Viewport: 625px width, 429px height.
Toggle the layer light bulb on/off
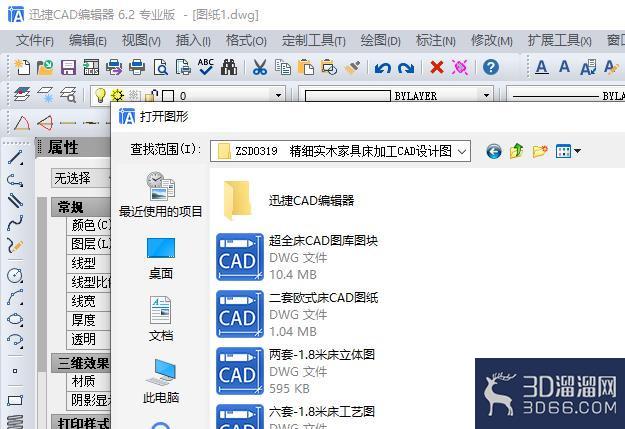click(100, 95)
